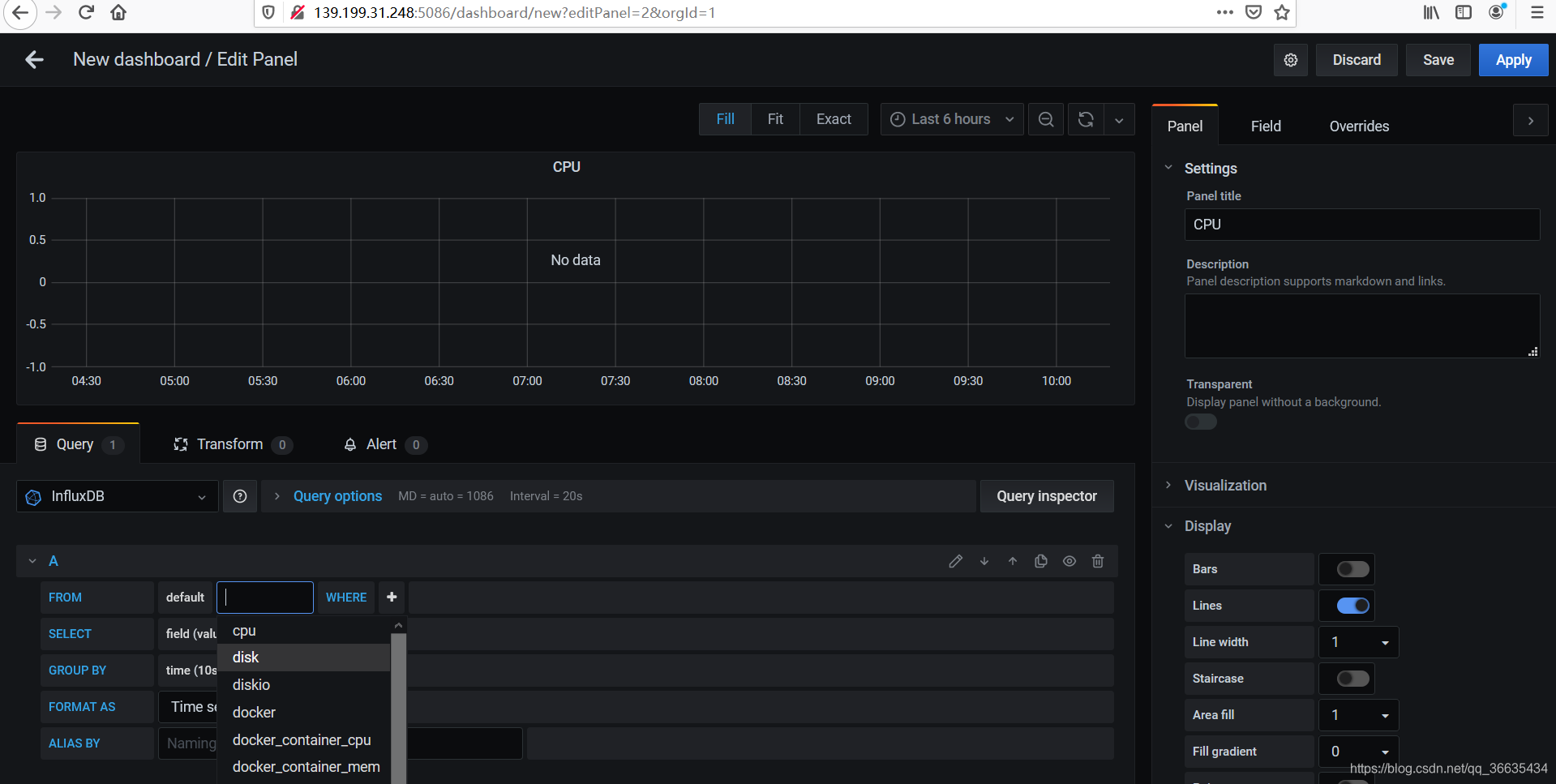Viewport: 1556px width, 784px height.
Task: Go to browser home page
Action: coord(118,13)
